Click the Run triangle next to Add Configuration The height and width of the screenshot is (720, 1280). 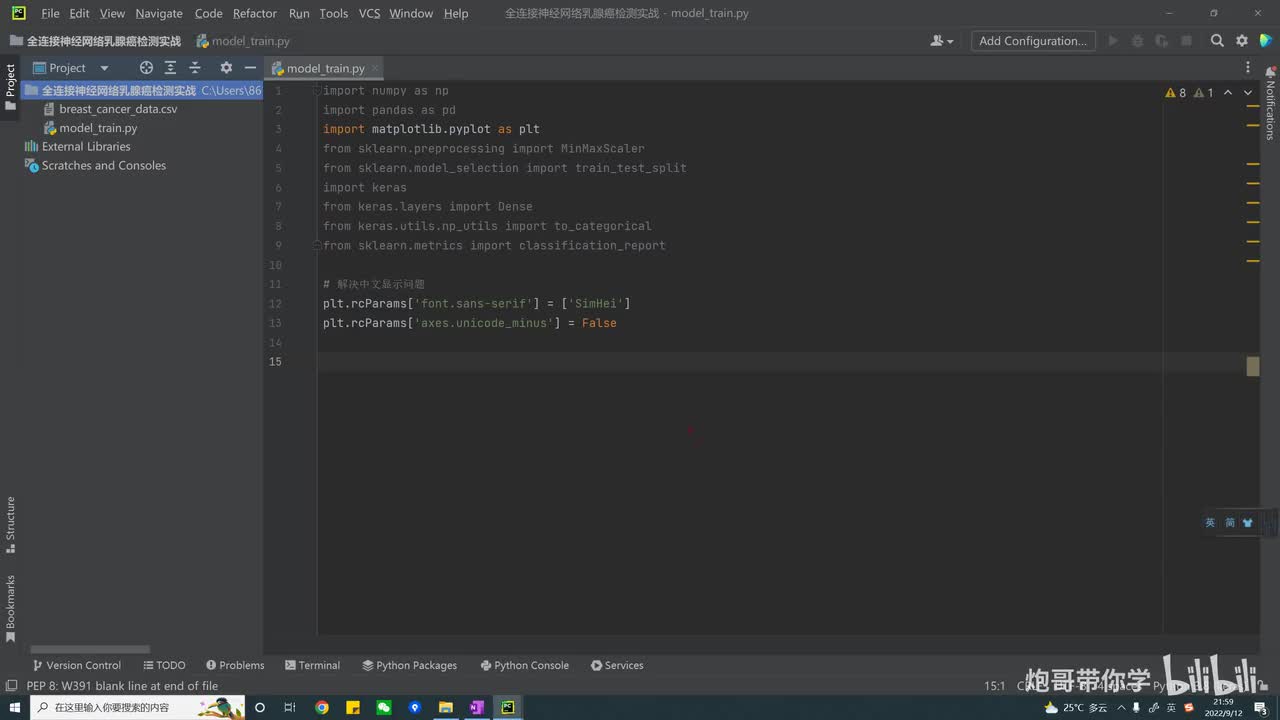(1113, 41)
